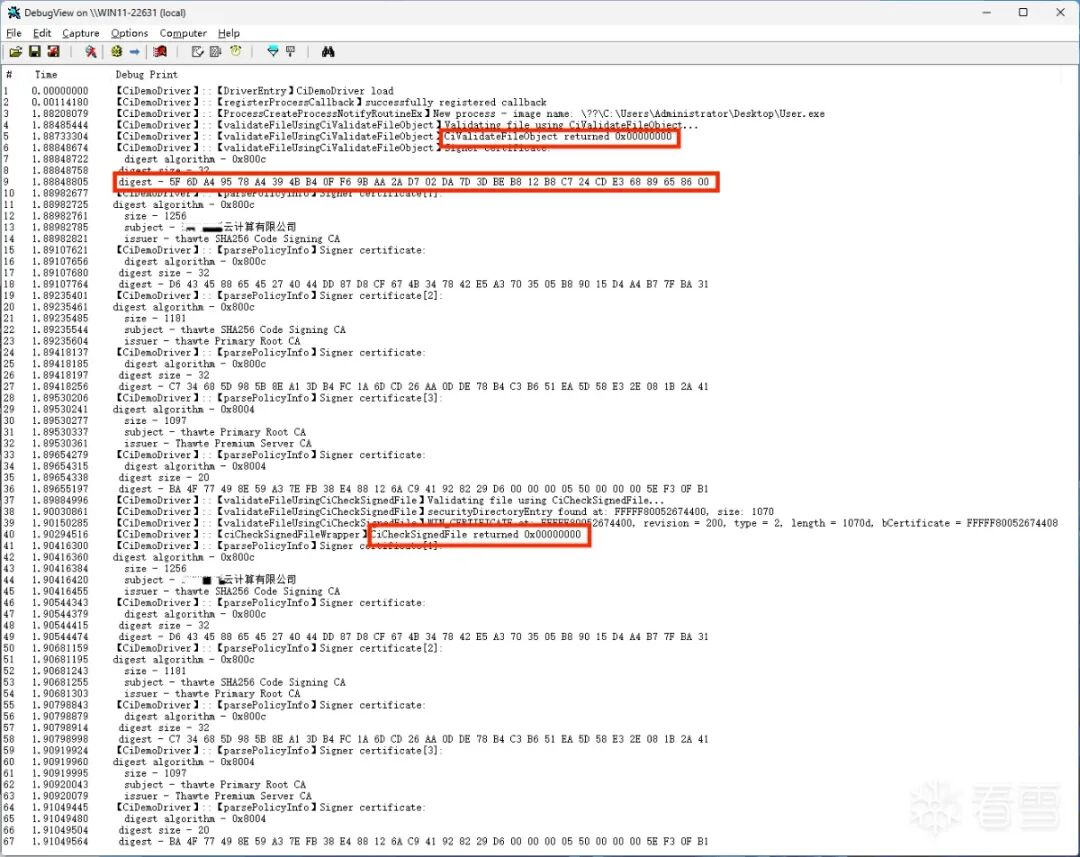Click the Open log file toolbar icon
This screenshot has height=857, width=1080.
click(16, 52)
